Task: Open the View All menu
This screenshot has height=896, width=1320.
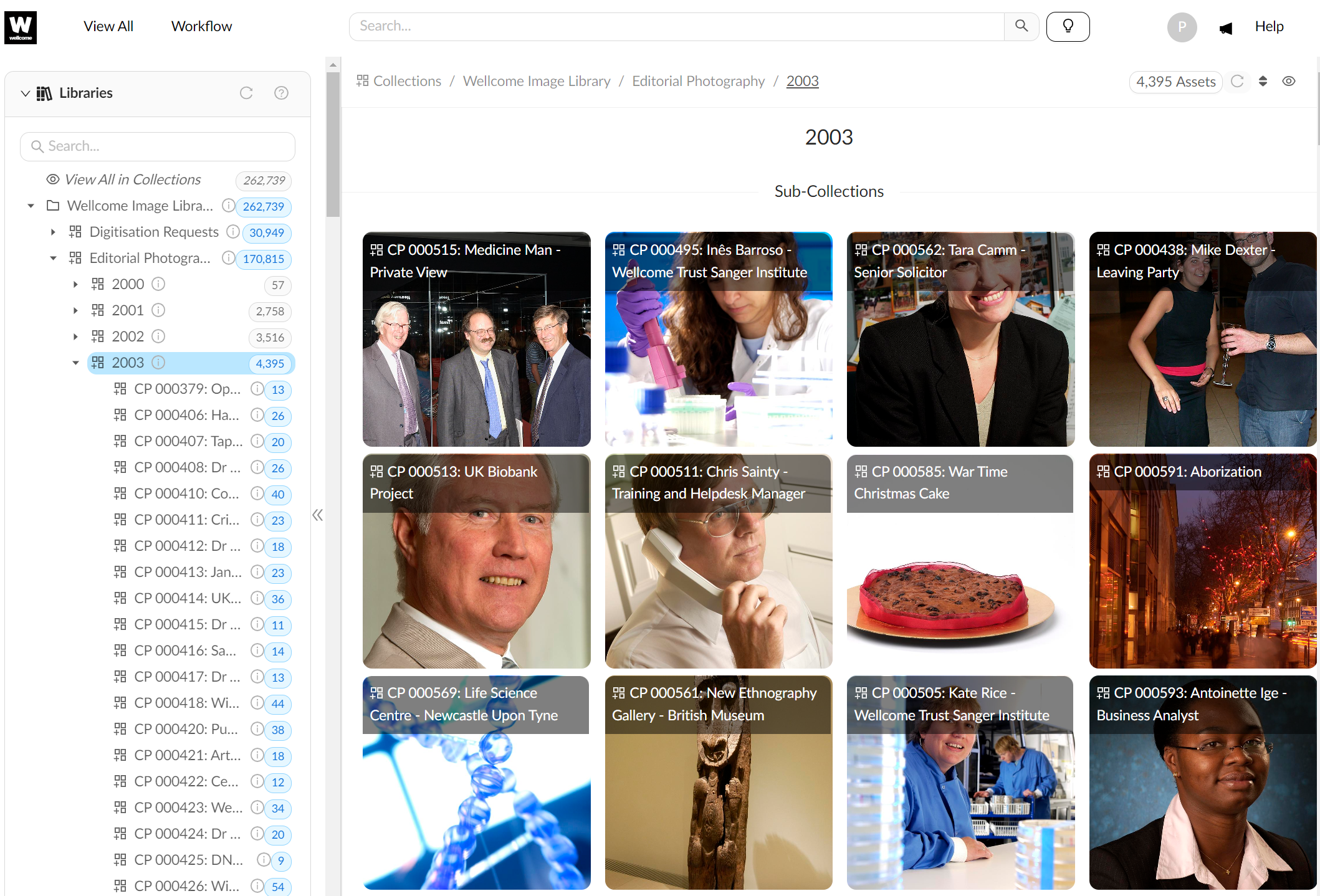Action: click(x=108, y=26)
